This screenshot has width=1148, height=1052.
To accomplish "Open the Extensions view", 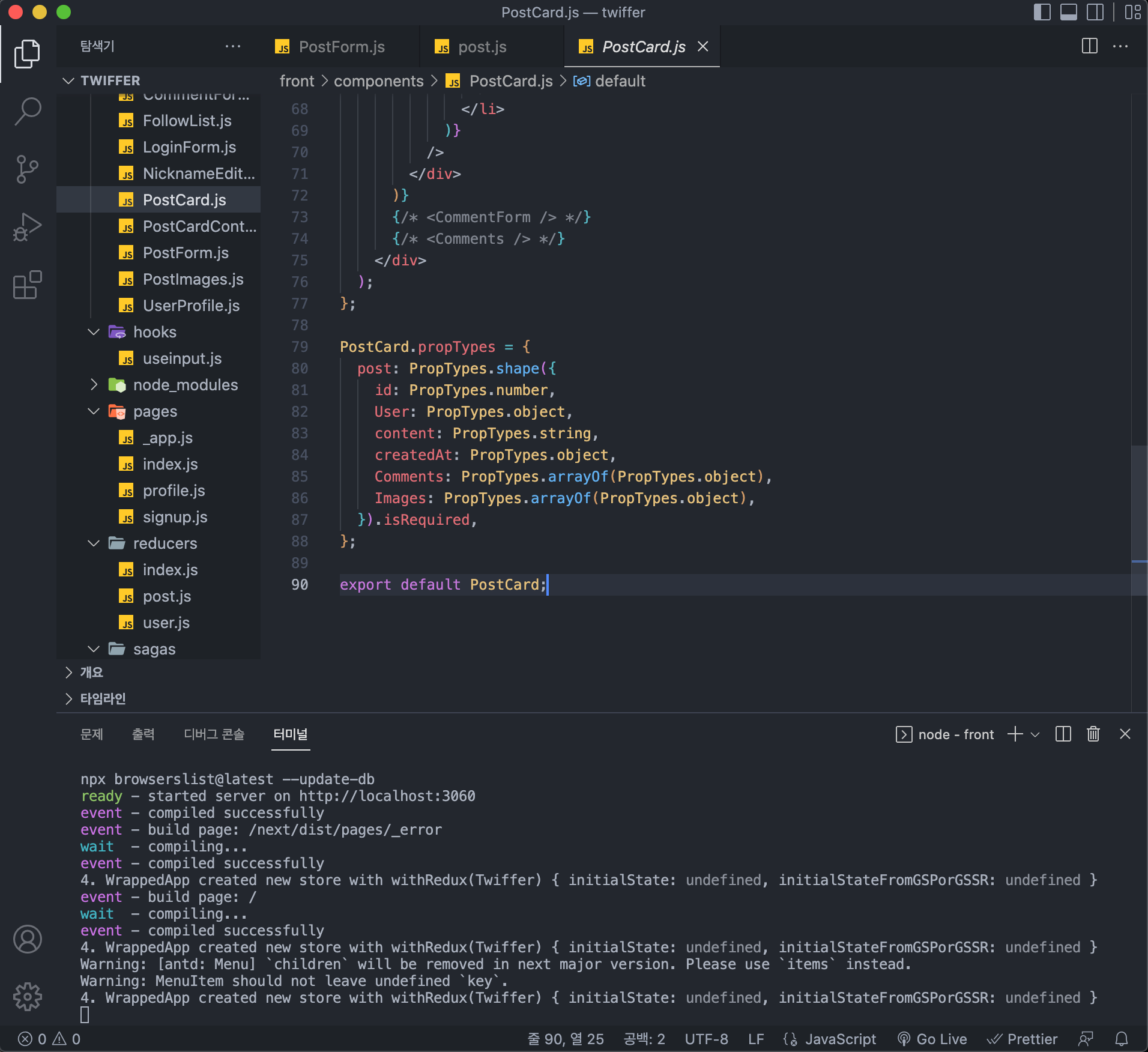I will (x=28, y=285).
